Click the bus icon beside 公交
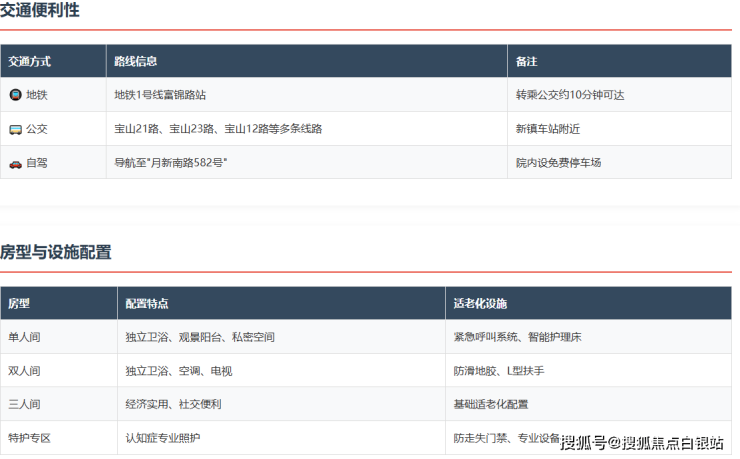 (x=15, y=129)
